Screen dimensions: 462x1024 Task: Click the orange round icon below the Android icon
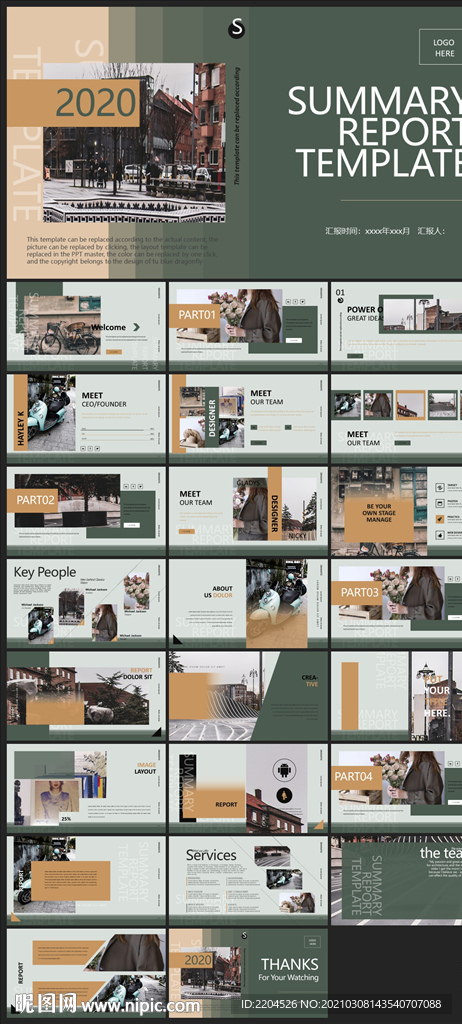click(284, 795)
